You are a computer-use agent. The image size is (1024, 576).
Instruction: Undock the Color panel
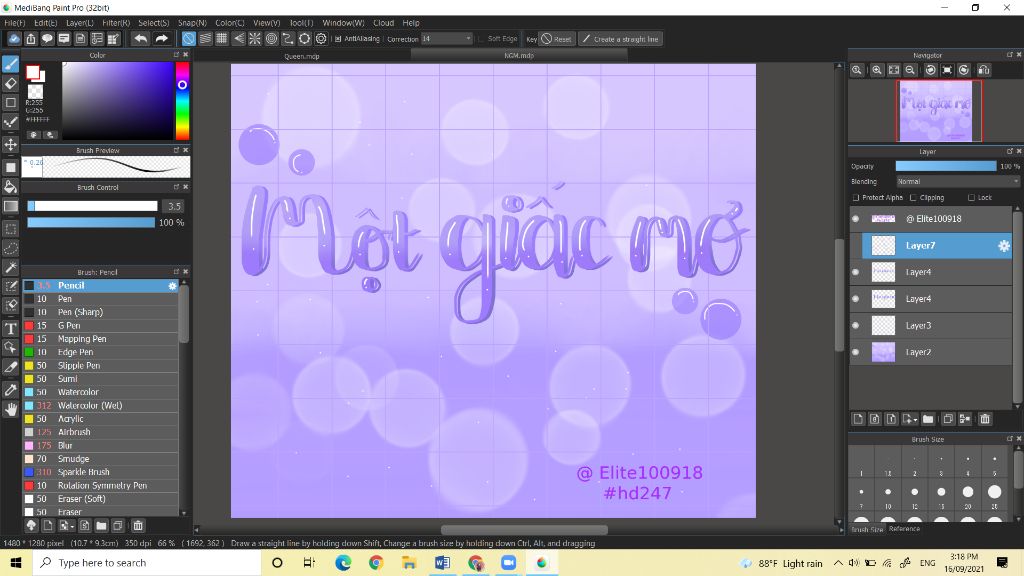[176, 55]
